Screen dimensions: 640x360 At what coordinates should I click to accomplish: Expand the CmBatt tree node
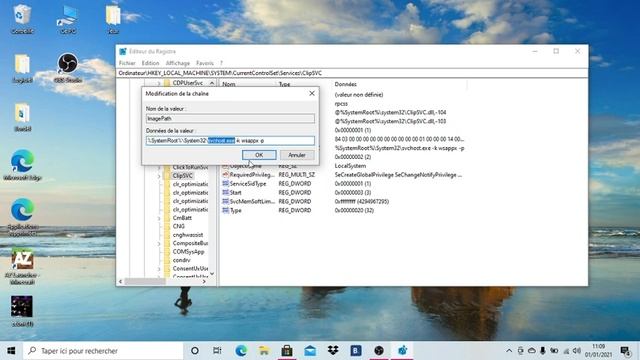tap(159, 218)
